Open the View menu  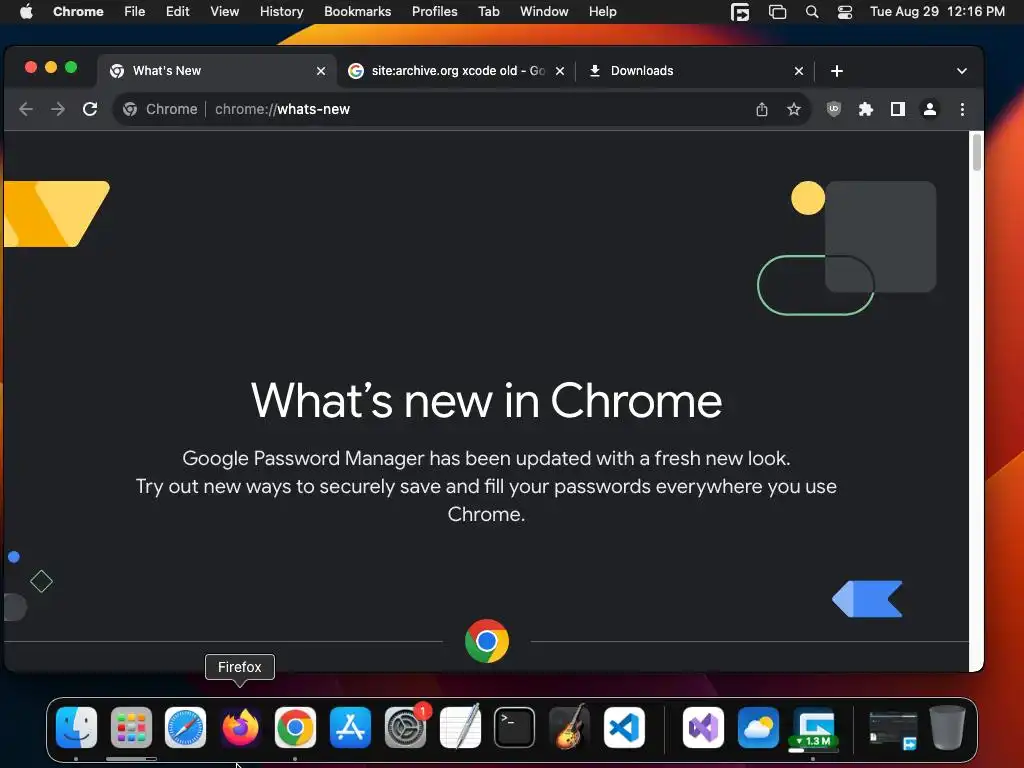[224, 11]
